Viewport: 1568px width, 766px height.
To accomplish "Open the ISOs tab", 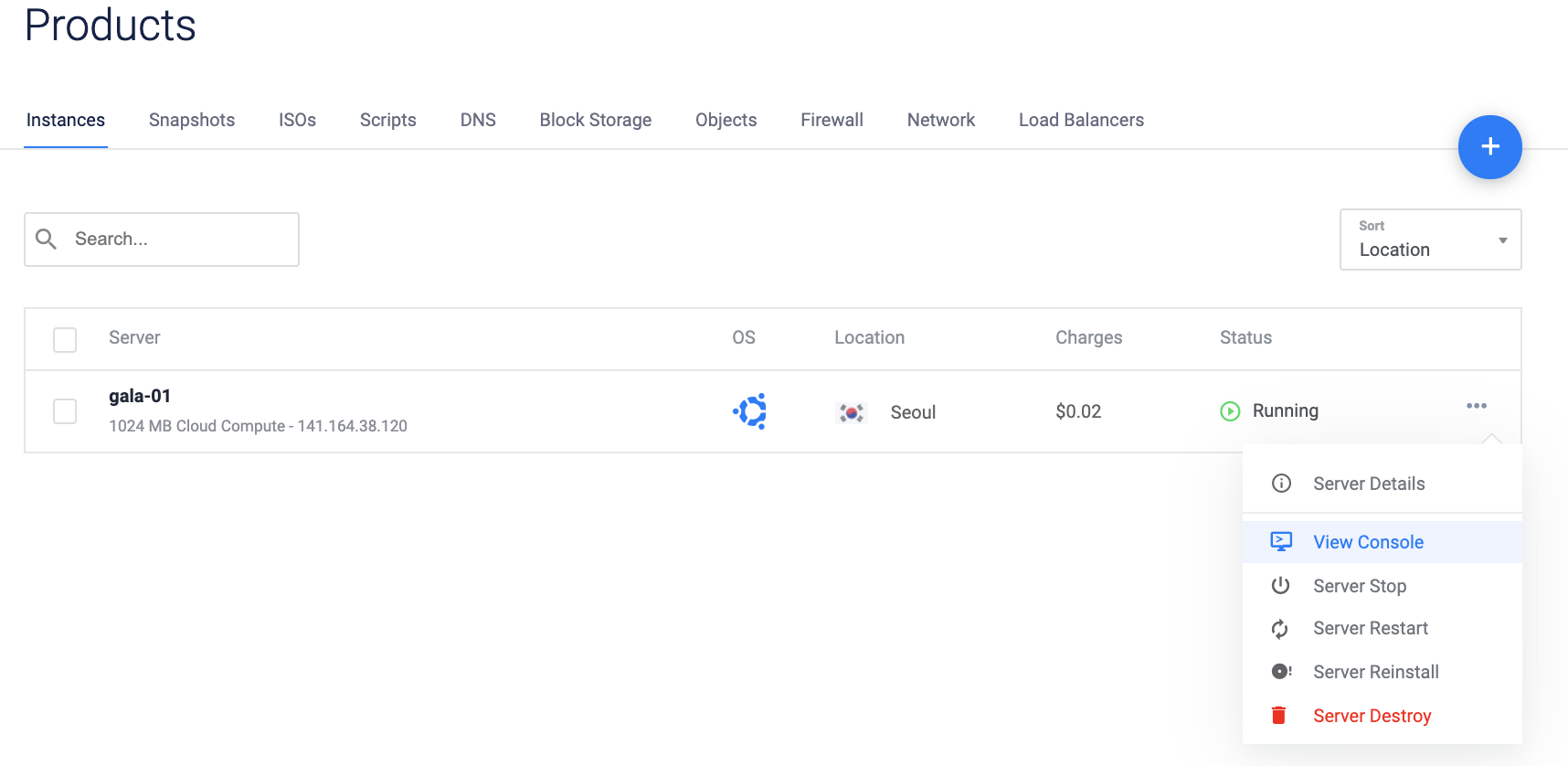I will pos(297,120).
